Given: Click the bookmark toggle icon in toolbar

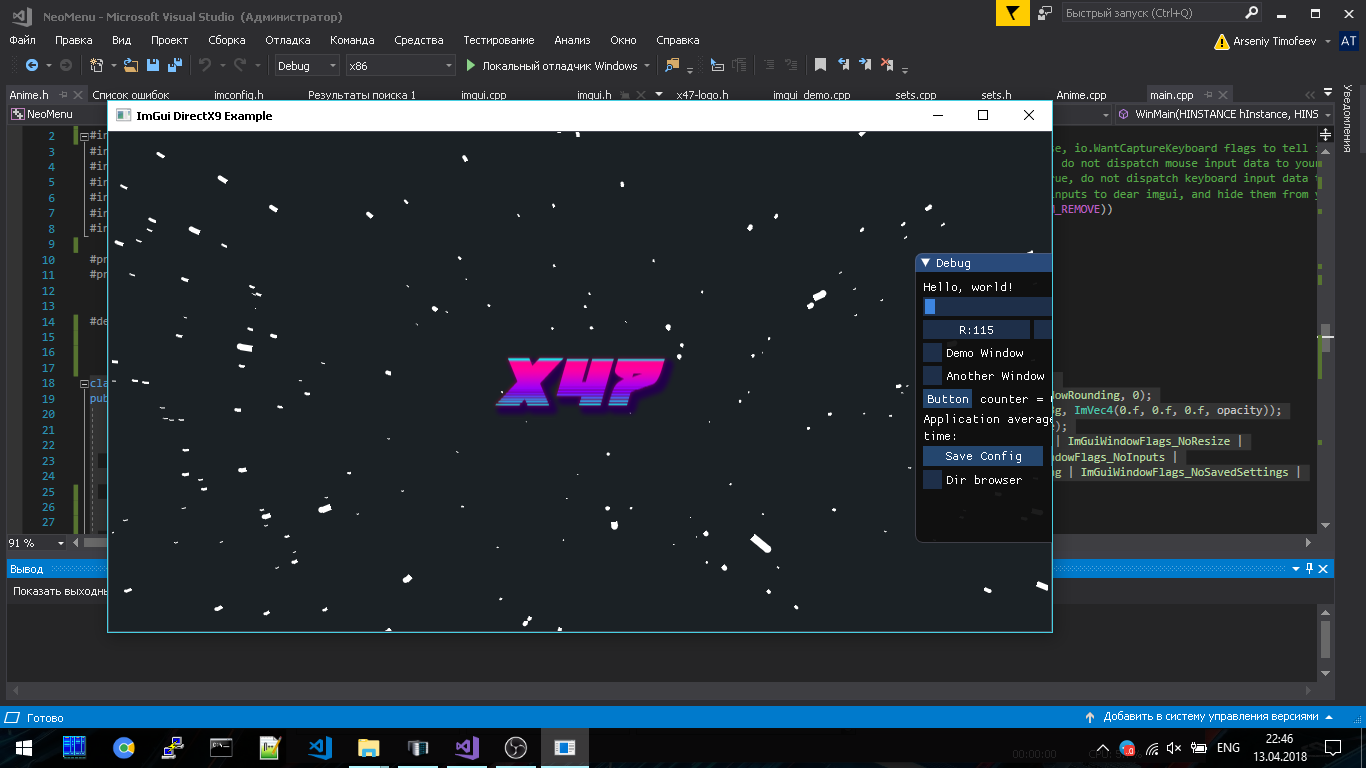Looking at the screenshot, I should pos(820,65).
